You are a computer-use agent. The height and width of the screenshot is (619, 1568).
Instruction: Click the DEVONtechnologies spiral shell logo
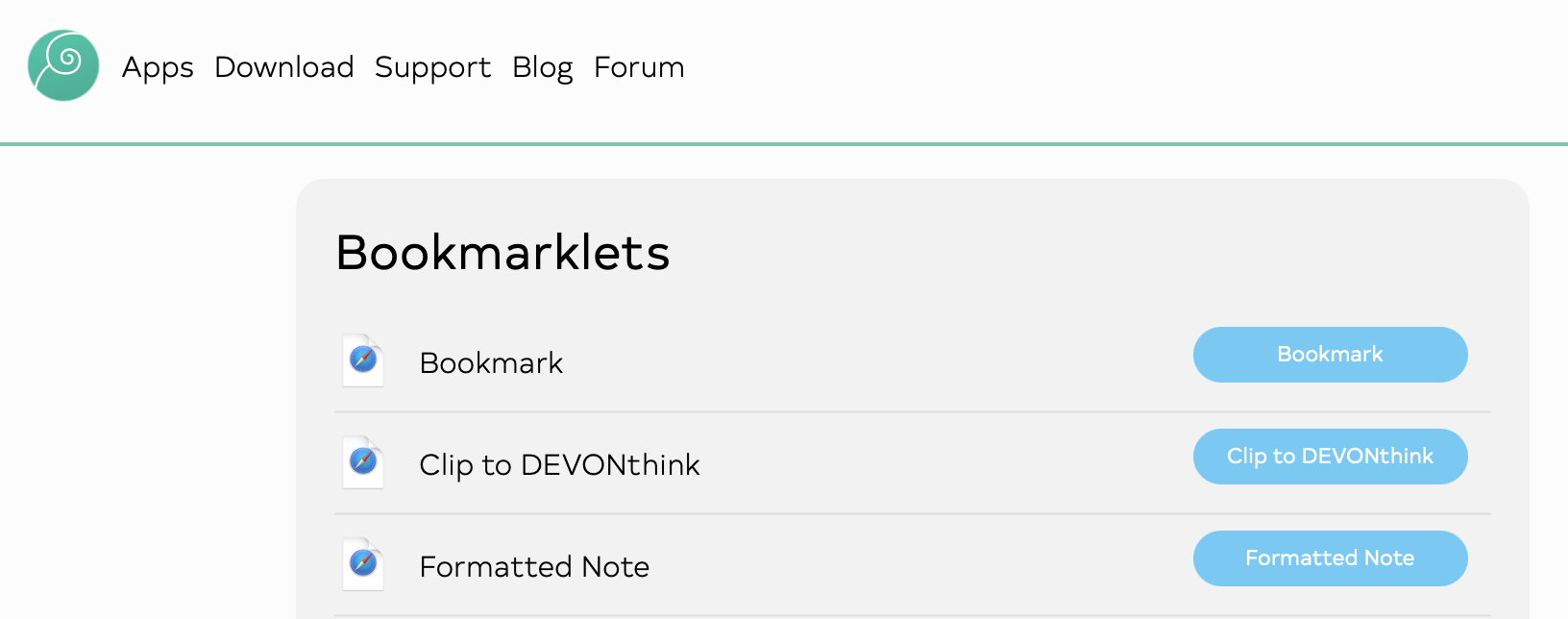(x=63, y=65)
